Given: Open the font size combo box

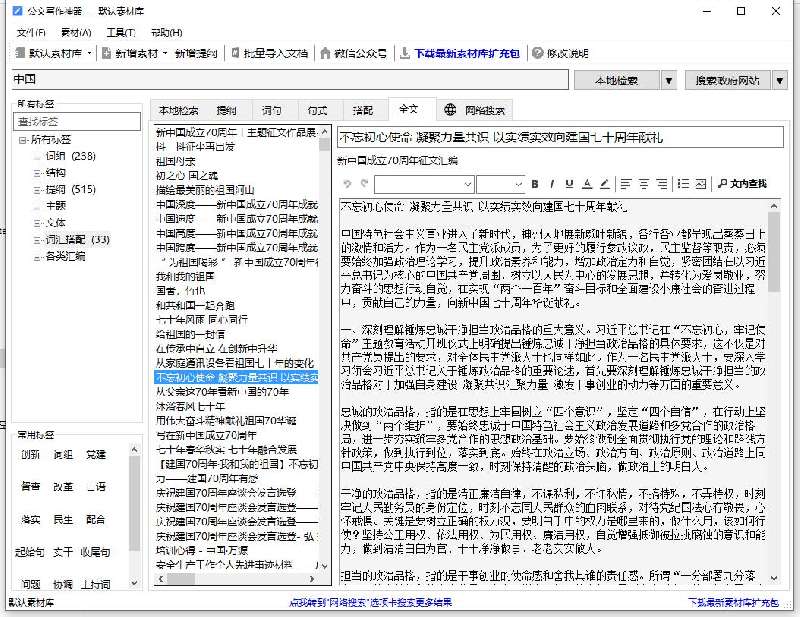Looking at the screenshot, I should pyautogui.click(x=500, y=184).
